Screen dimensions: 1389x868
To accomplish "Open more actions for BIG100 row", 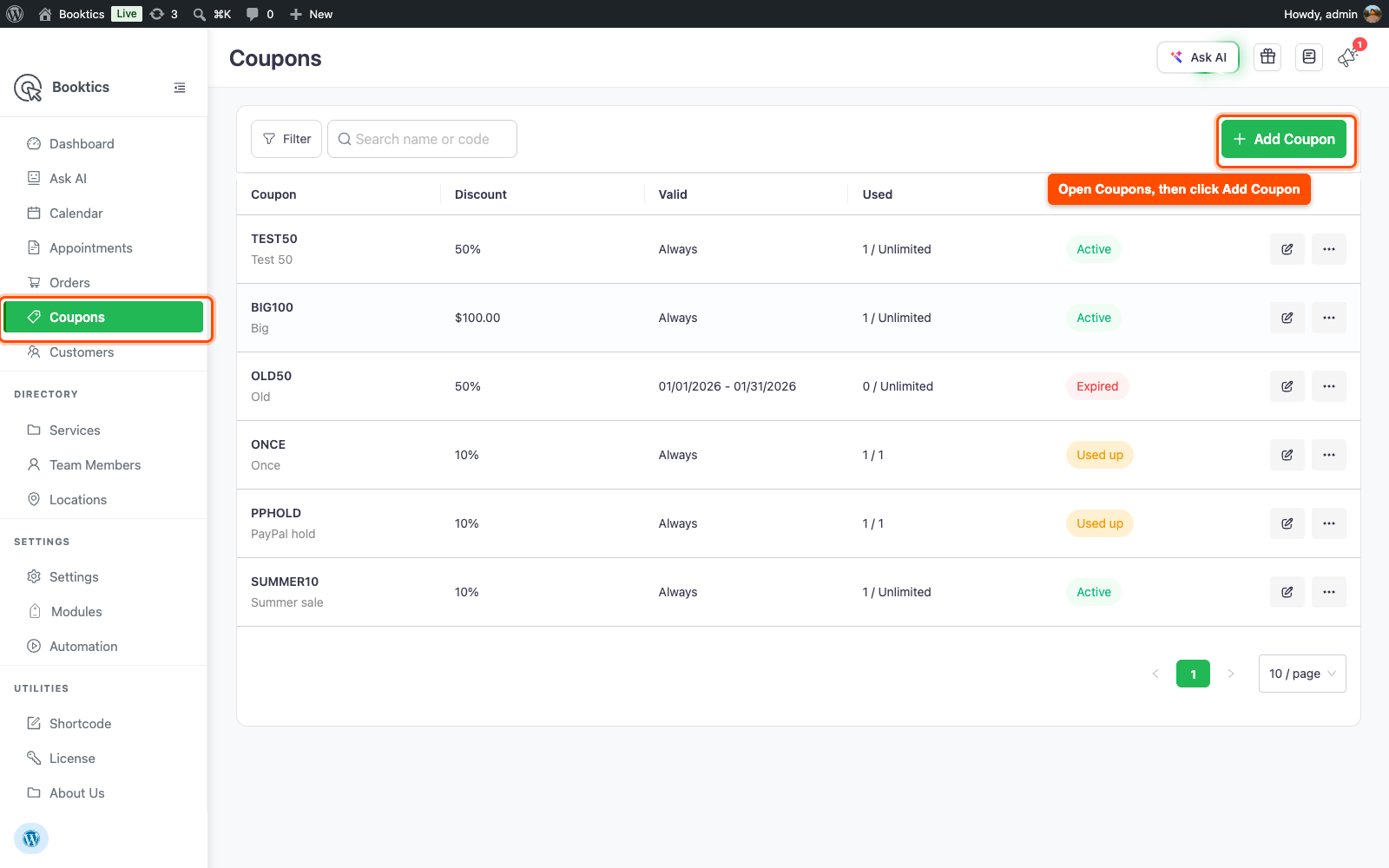I will point(1328,318).
